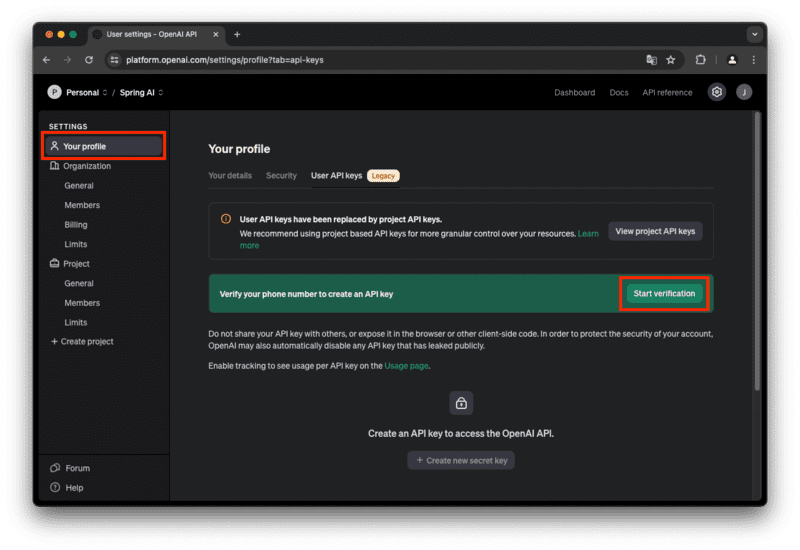The height and width of the screenshot is (550, 800).
Task: Open the browser extensions puzzle icon
Action: pos(700,60)
